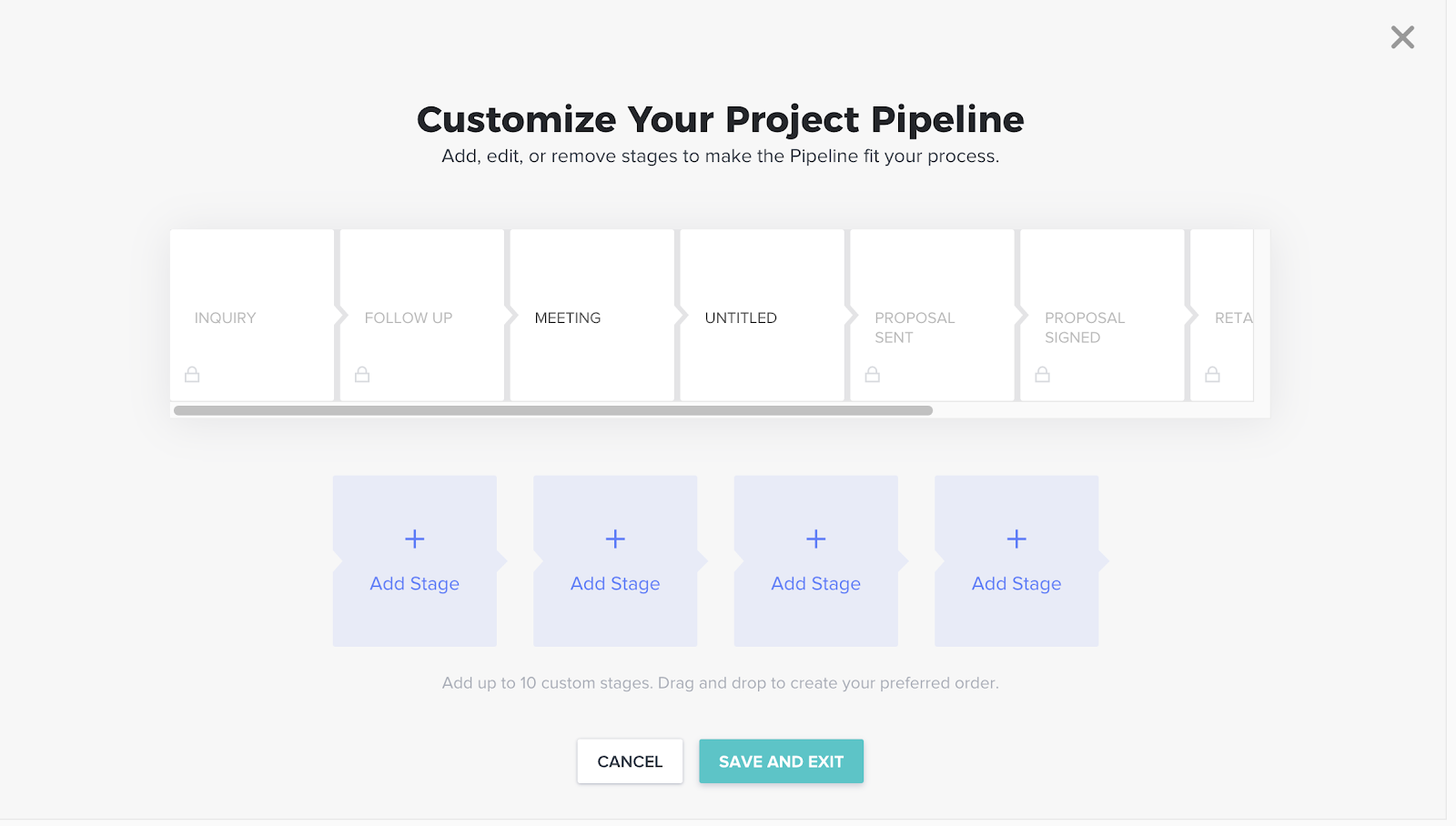Click the plus icon on second Add Stage tile
This screenshot has height=826, width=1456.
(615, 539)
